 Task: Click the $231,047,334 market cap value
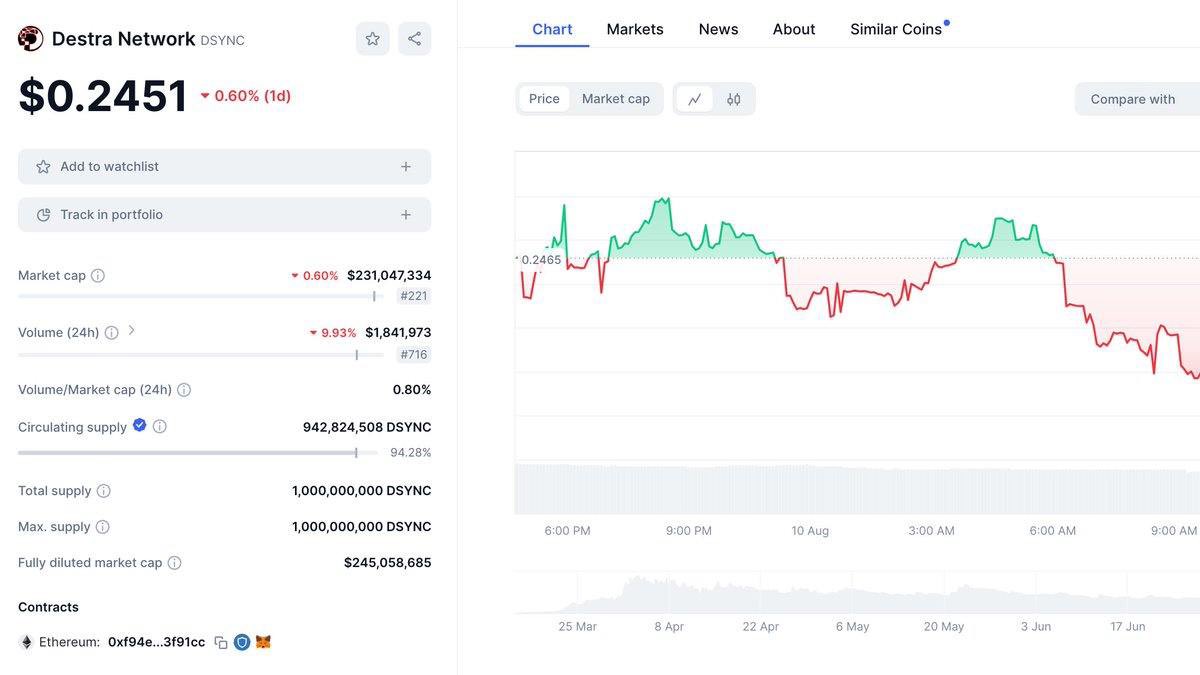(x=389, y=275)
